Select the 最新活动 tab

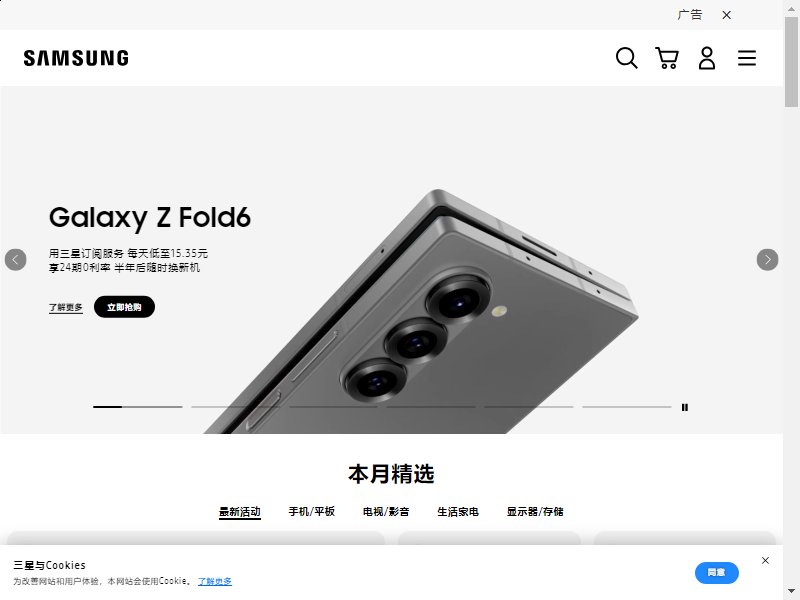(240, 512)
